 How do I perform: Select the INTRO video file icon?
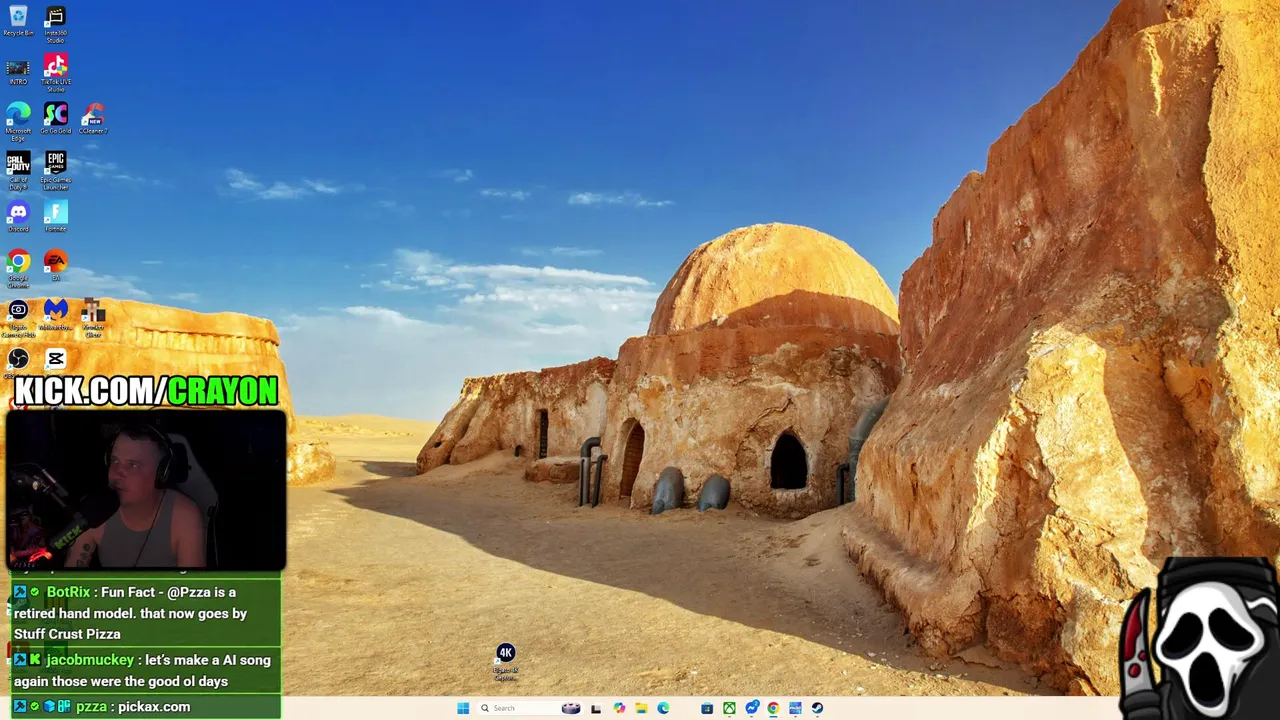(18, 72)
